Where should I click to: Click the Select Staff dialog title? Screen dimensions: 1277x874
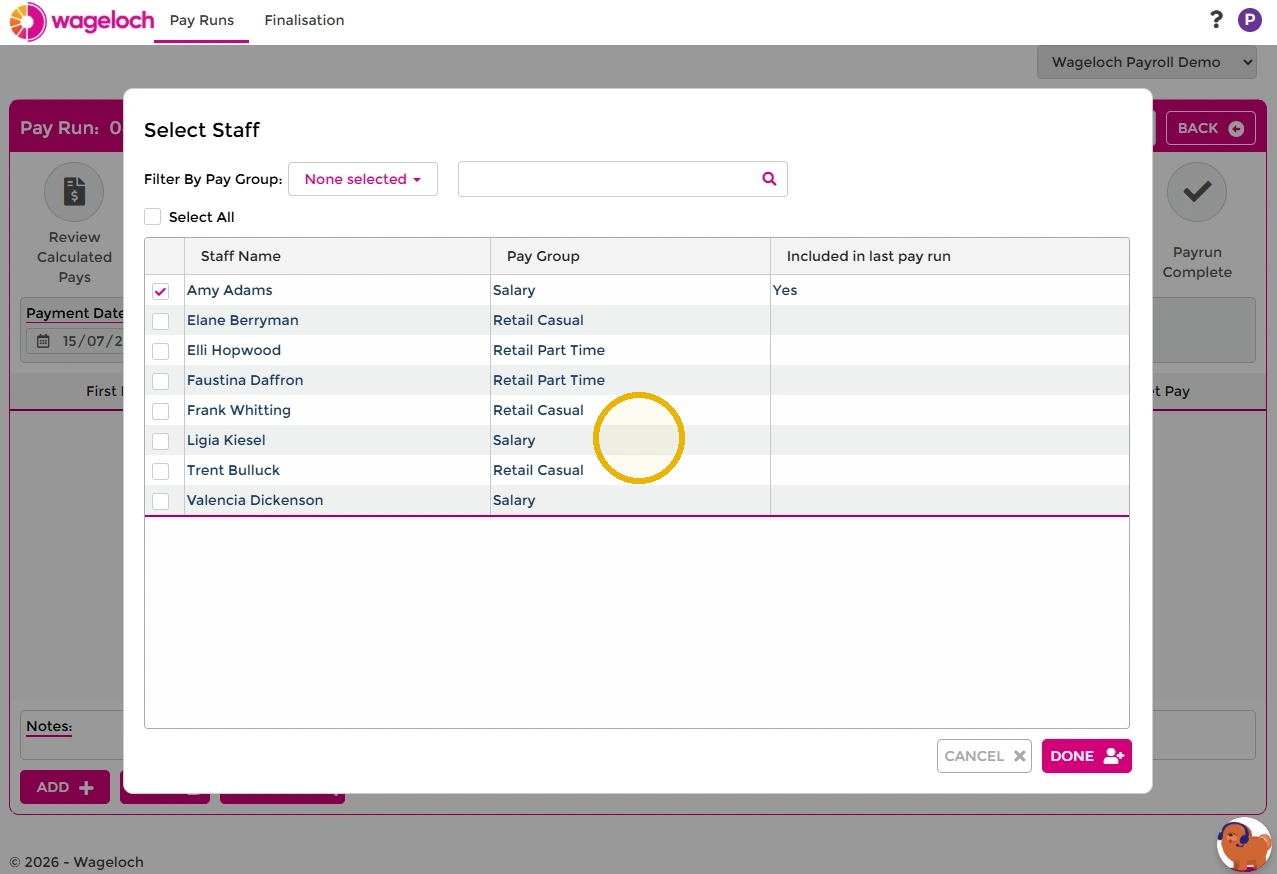(x=202, y=130)
